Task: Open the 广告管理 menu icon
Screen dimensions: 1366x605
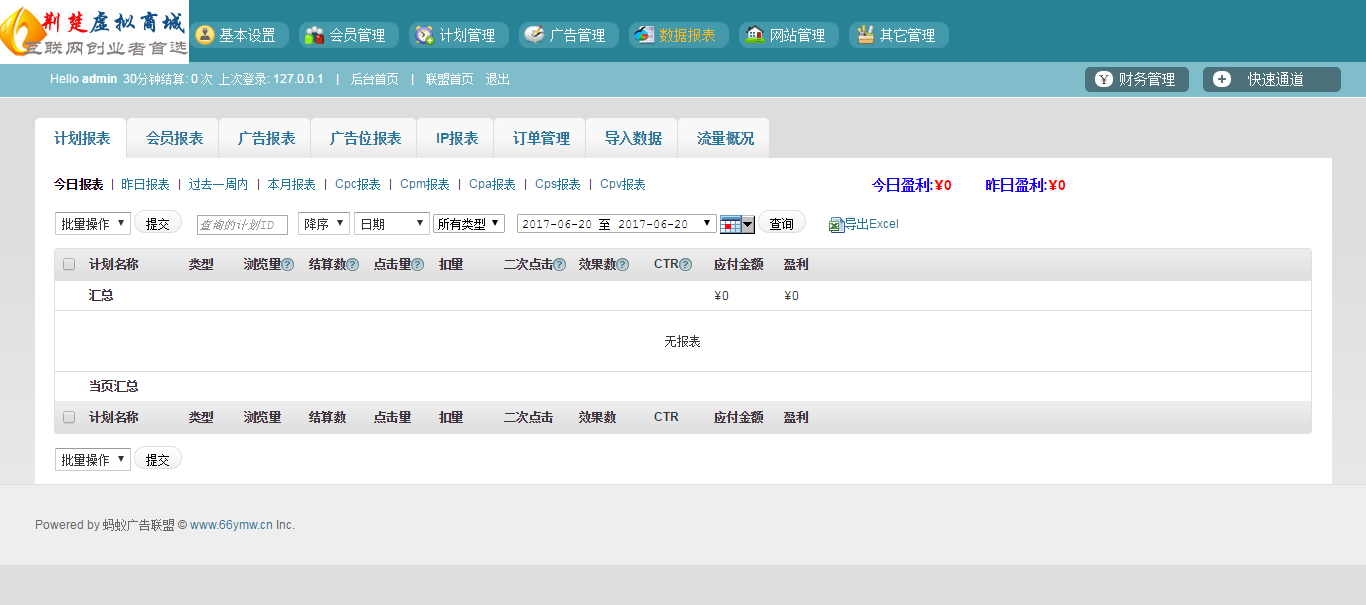Action: [x=534, y=35]
